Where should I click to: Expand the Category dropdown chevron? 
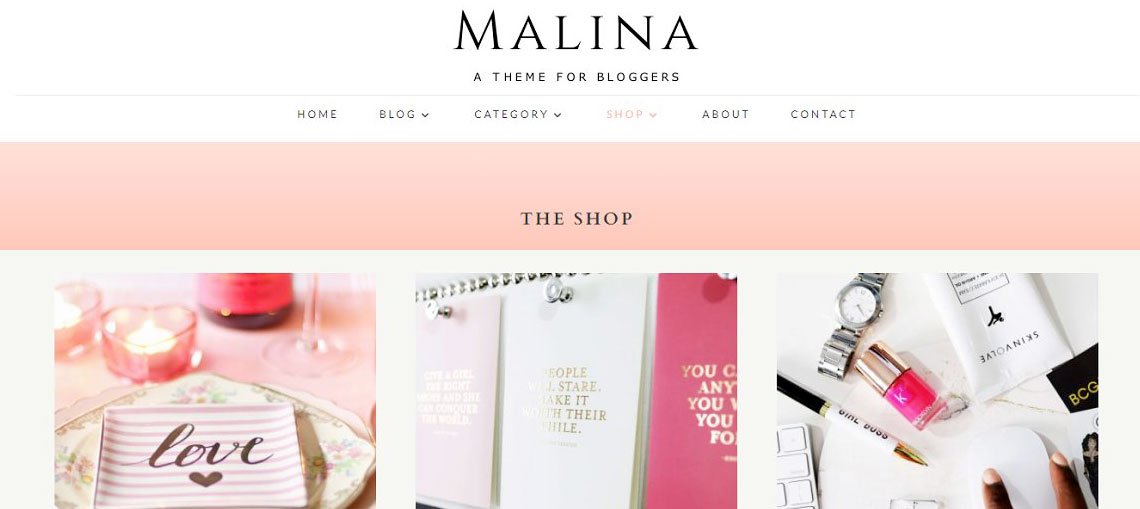558,115
